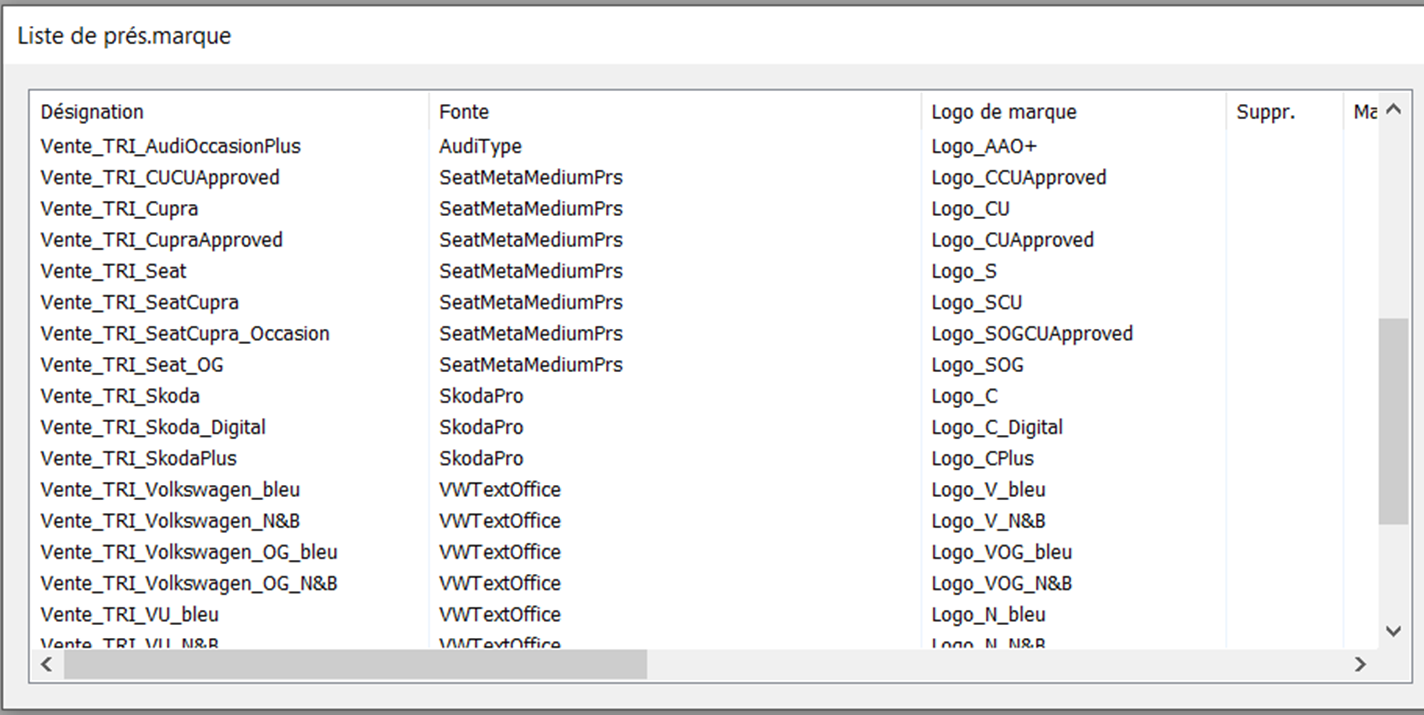
Task: Select the Vente_TRI_CUCUApproved entry
Action: [160, 177]
